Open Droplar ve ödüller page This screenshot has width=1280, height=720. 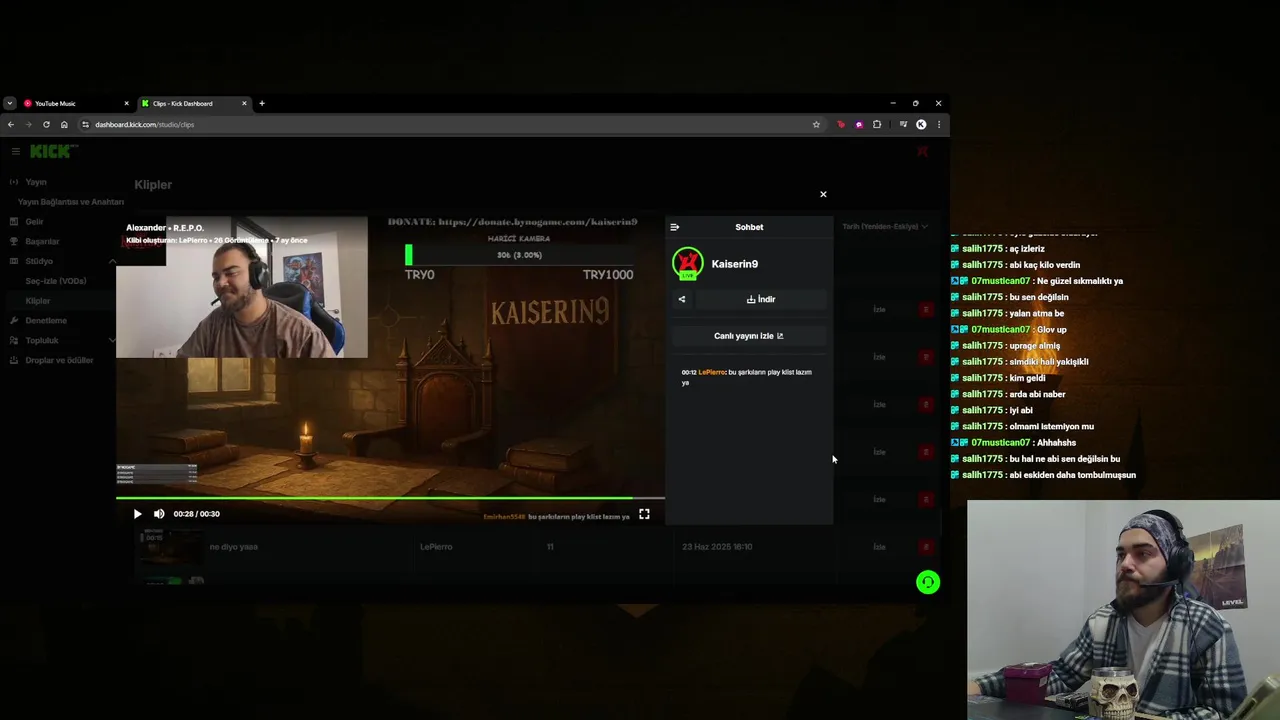(x=59, y=360)
